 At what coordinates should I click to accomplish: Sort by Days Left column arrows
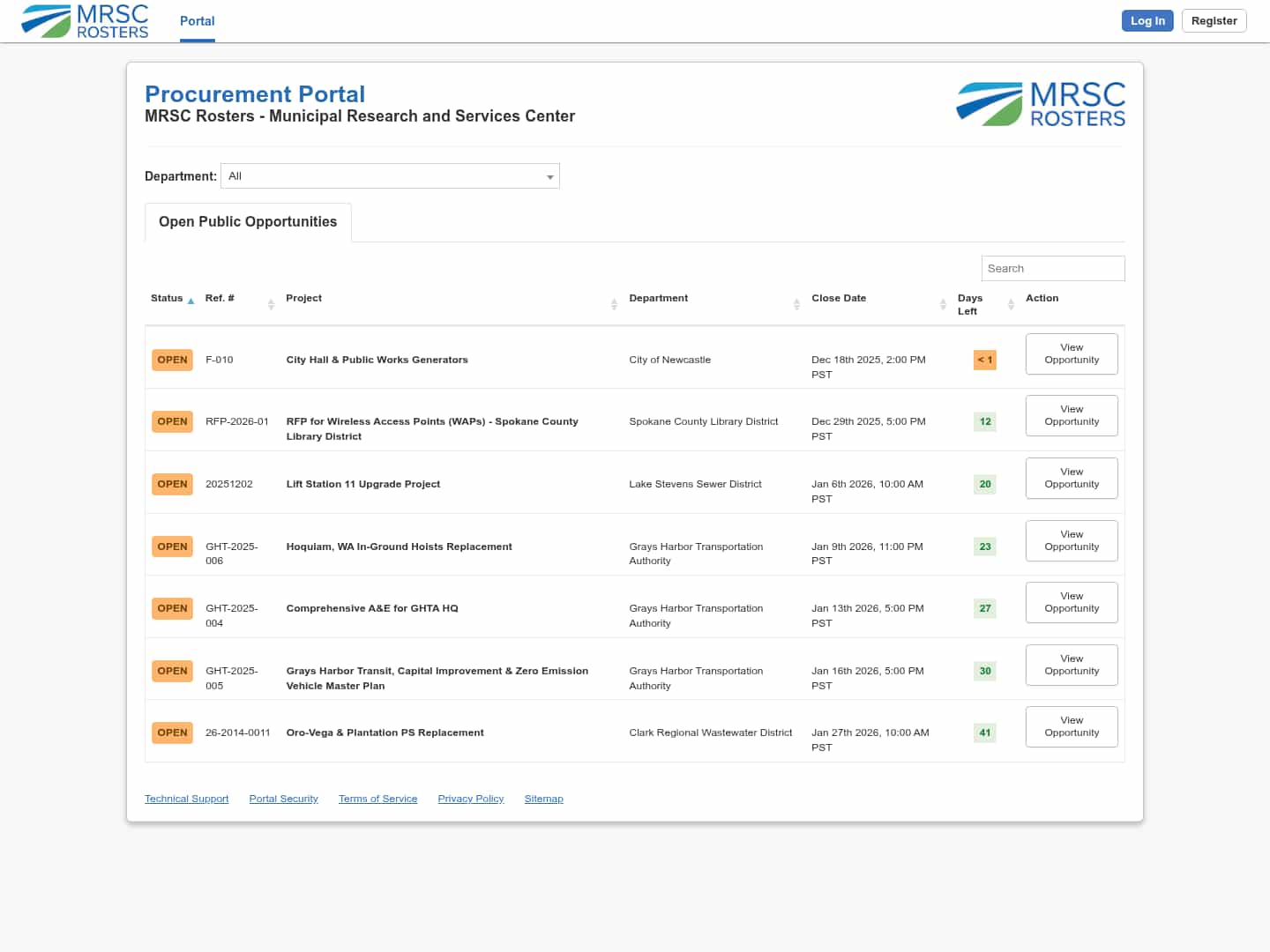tap(1011, 304)
